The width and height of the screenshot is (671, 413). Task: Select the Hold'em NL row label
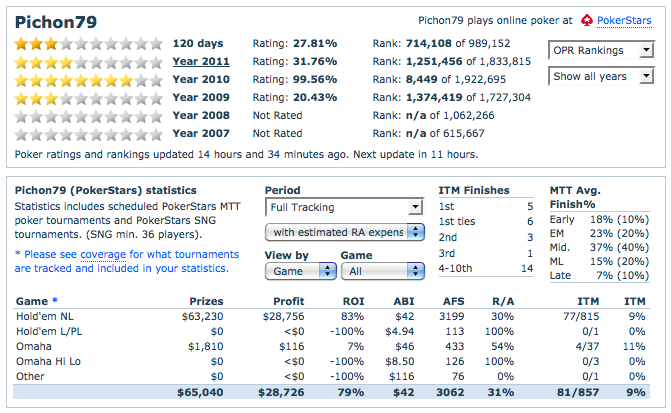[45, 316]
